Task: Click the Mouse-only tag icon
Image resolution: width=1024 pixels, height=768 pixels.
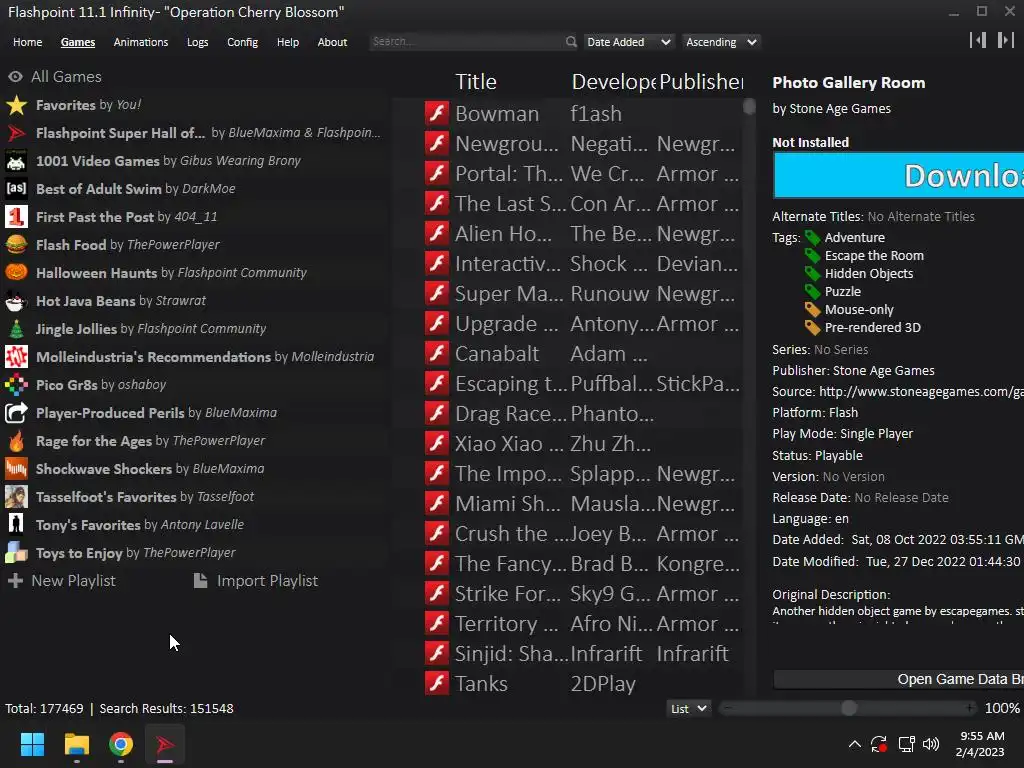Action: pos(812,310)
